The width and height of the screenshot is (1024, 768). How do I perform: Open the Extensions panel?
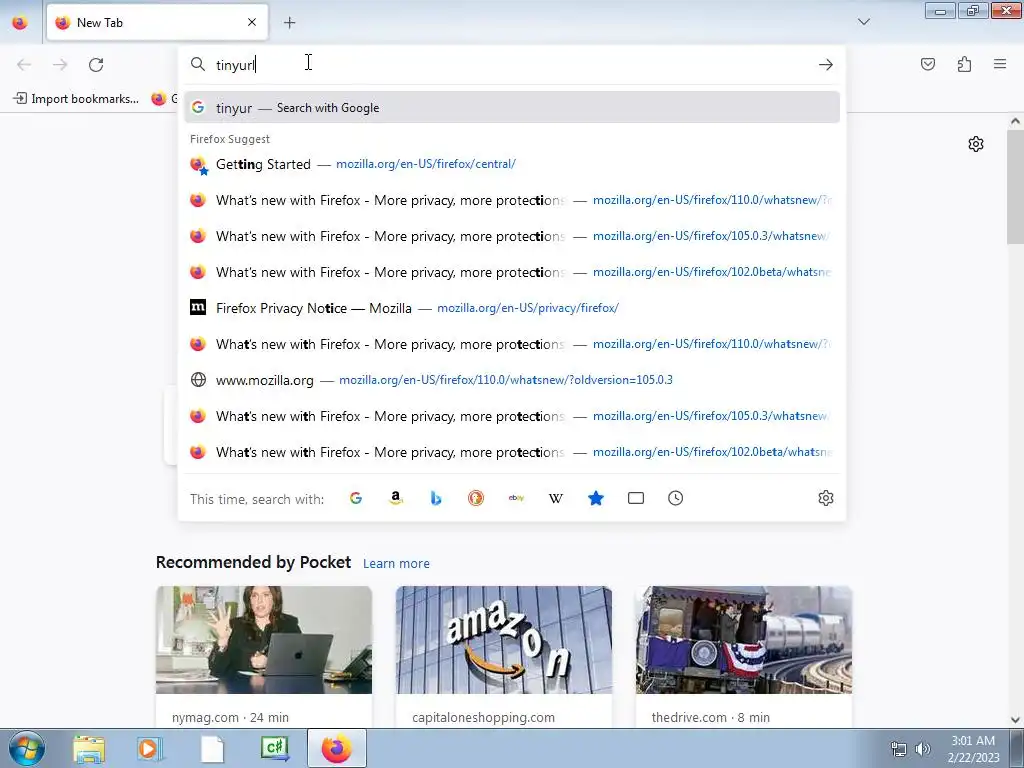[964, 64]
